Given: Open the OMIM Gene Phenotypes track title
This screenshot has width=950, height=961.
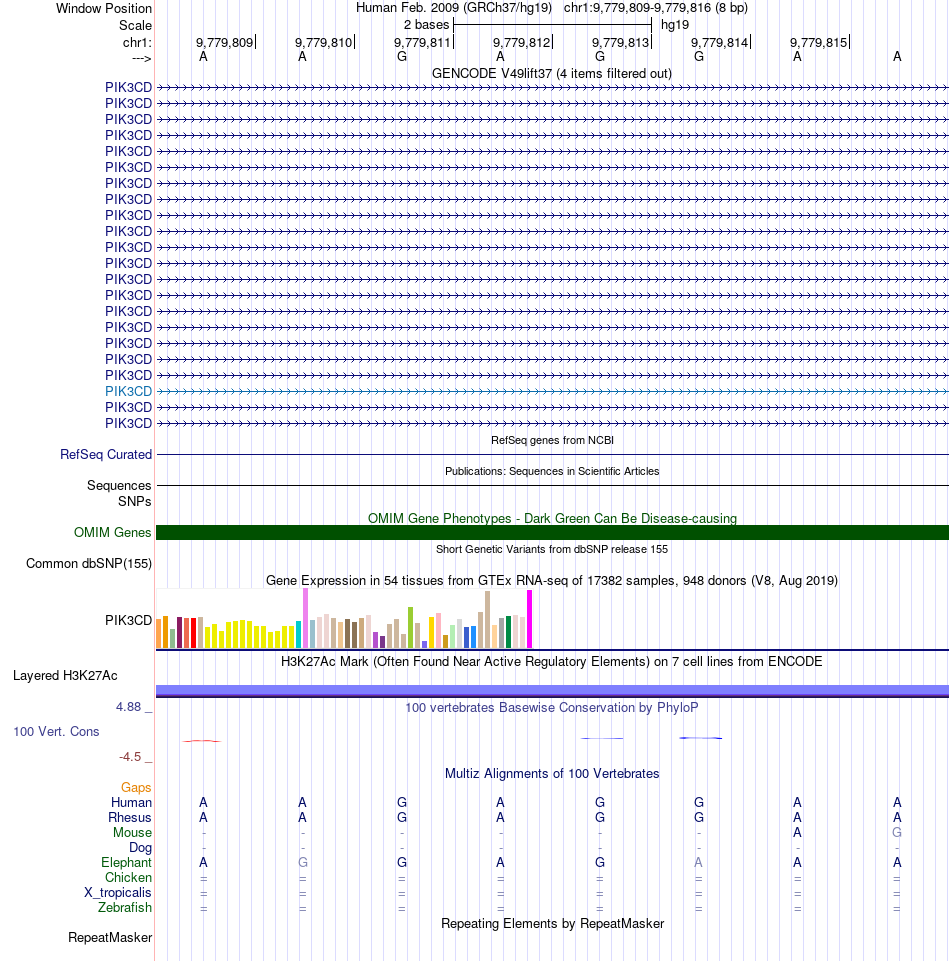Looking at the screenshot, I should (552, 518).
